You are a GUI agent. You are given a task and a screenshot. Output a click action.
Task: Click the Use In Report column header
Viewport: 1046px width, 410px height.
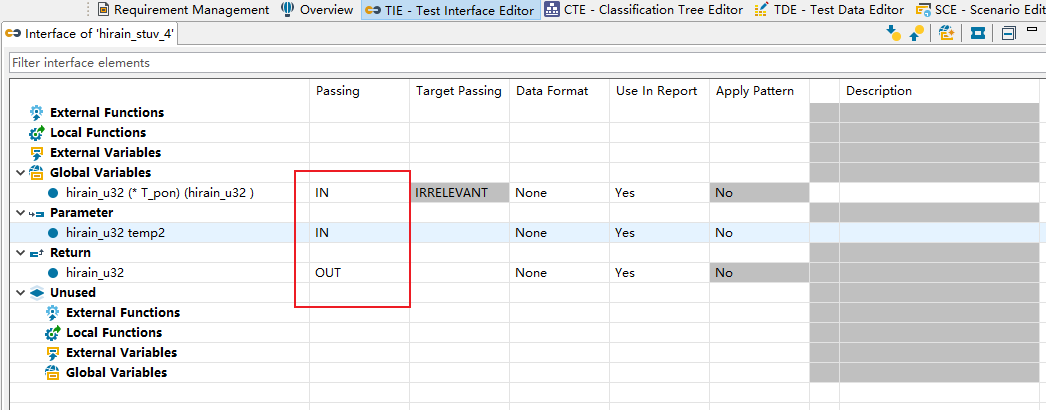pyautogui.click(x=659, y=91)
